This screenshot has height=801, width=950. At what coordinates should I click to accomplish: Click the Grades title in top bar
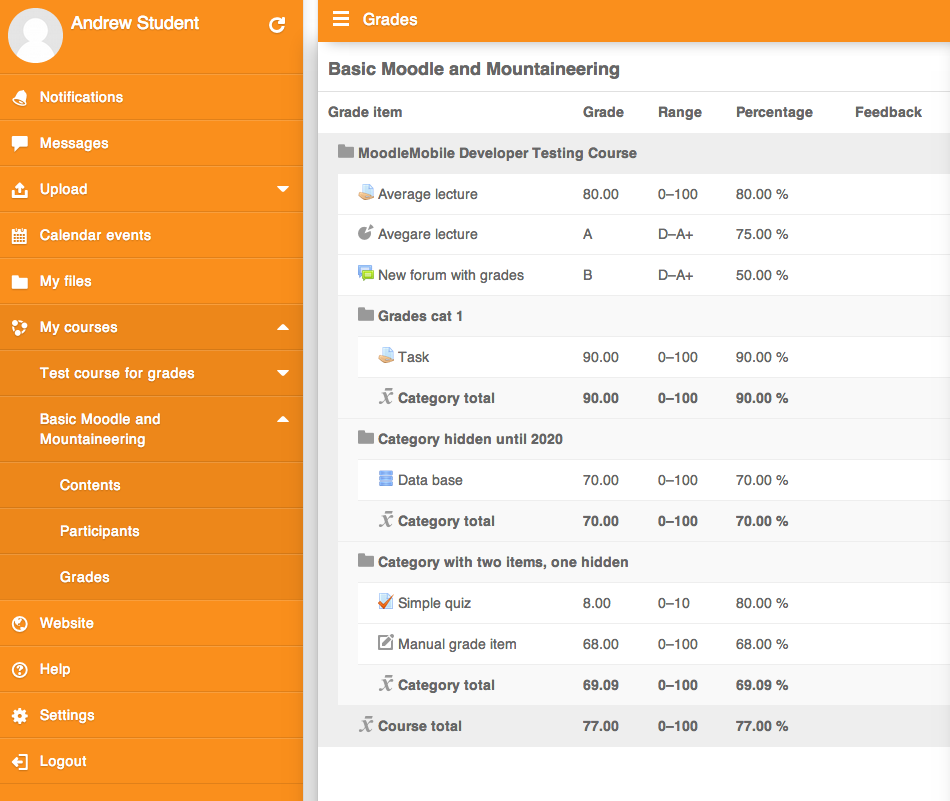(390, 19)
